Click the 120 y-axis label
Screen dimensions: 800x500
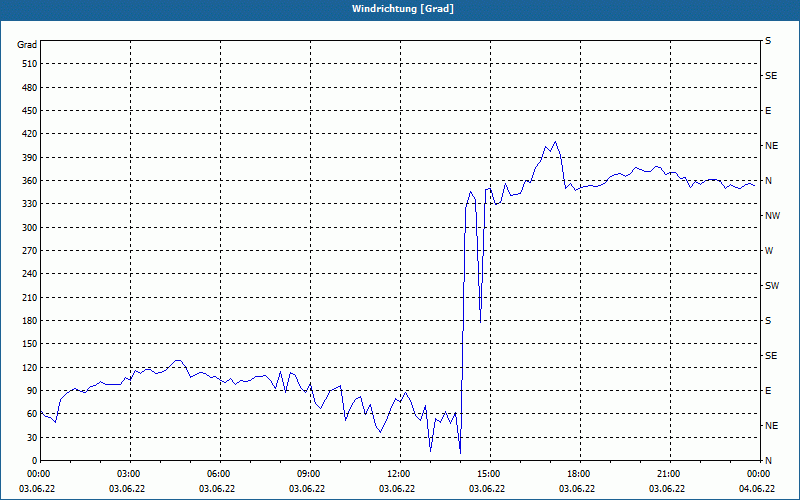pyautogui.click(x=30, y=367)
